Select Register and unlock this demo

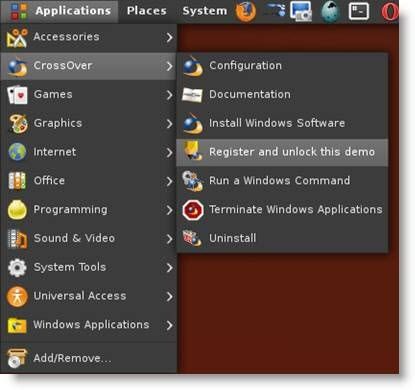[x=282, y=152]
